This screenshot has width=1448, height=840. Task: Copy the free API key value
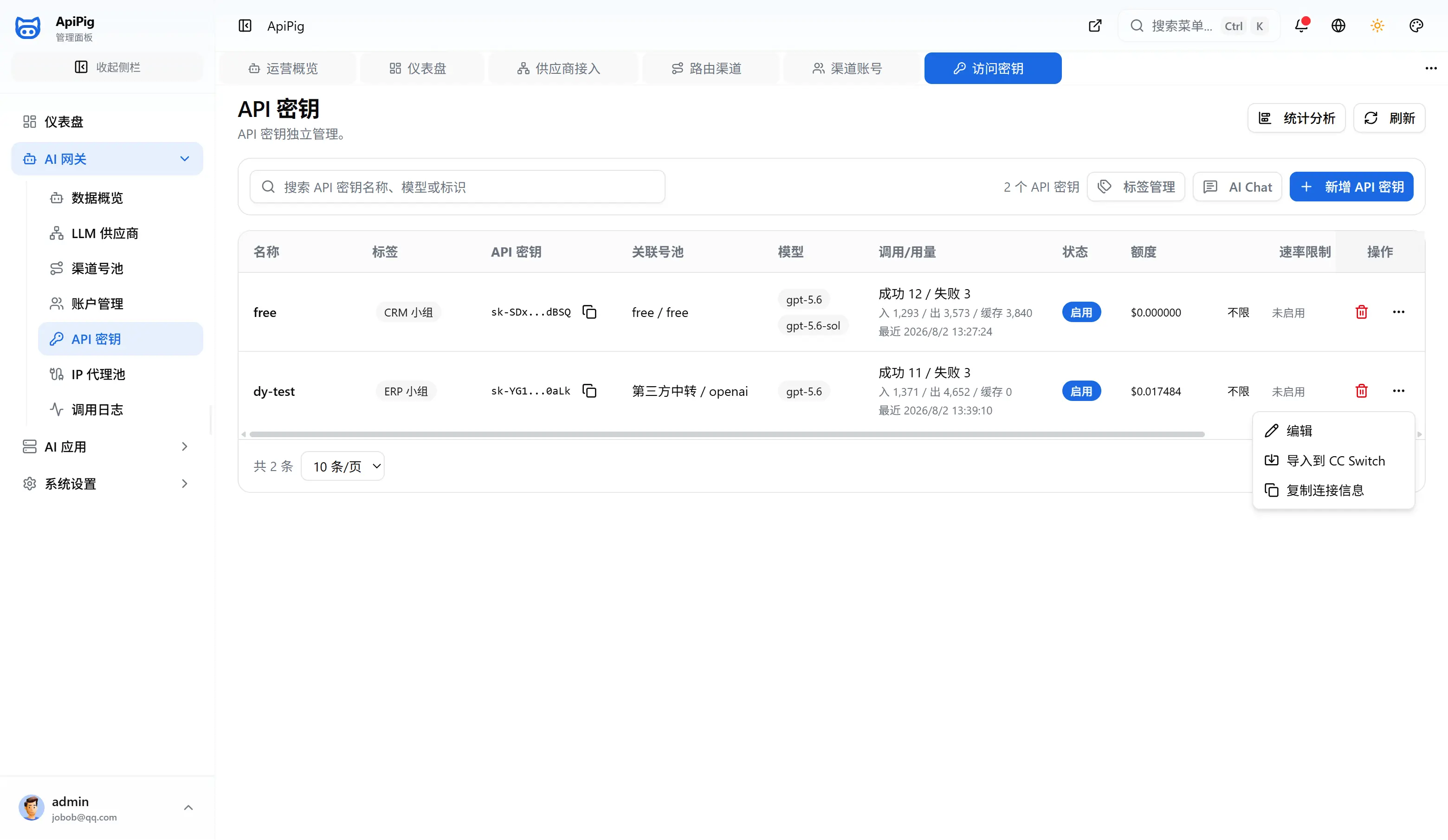point(589,312)
